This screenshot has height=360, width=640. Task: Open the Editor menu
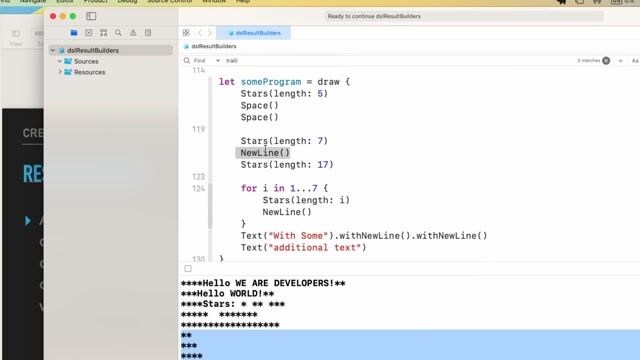point(65,2)
